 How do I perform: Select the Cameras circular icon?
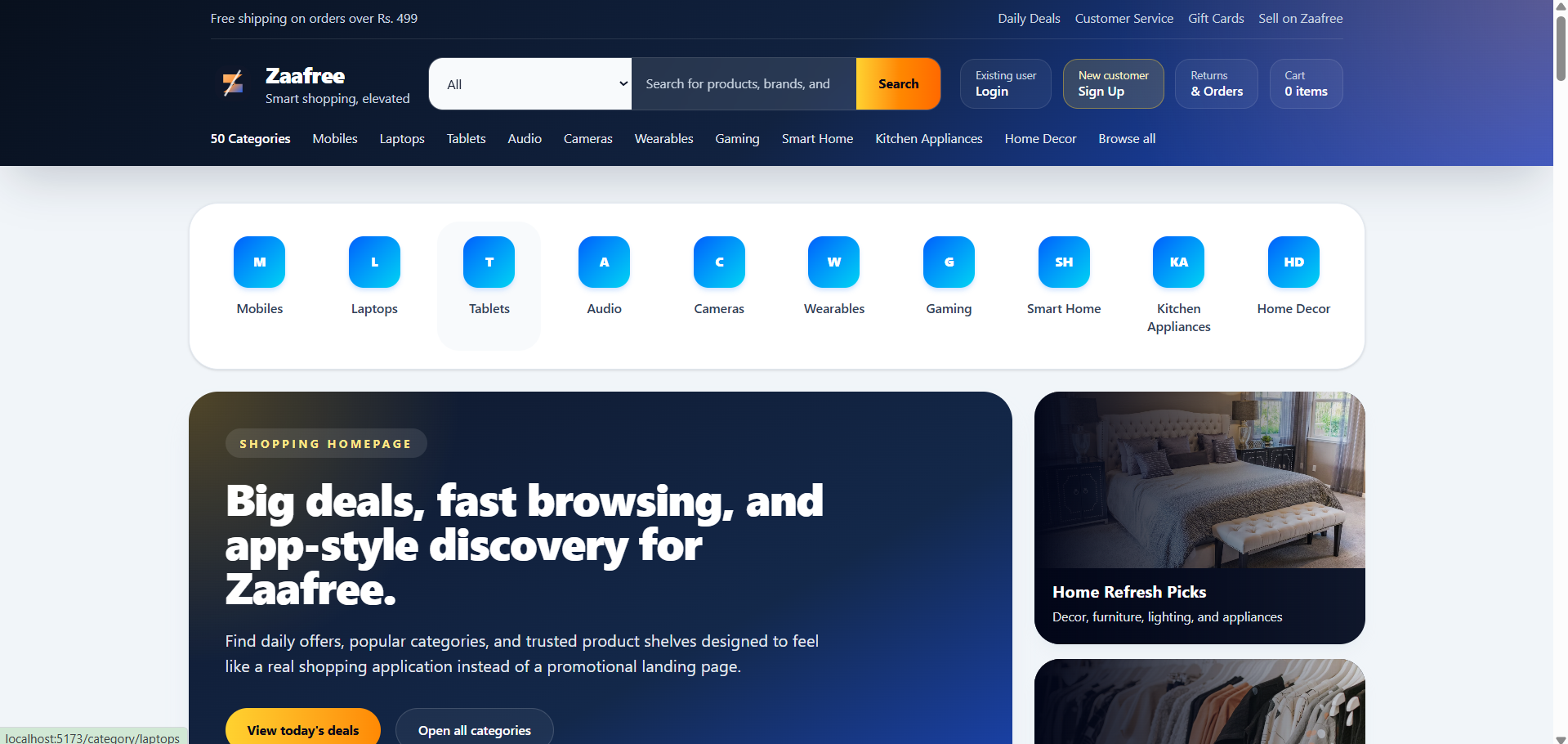(719, 262)
